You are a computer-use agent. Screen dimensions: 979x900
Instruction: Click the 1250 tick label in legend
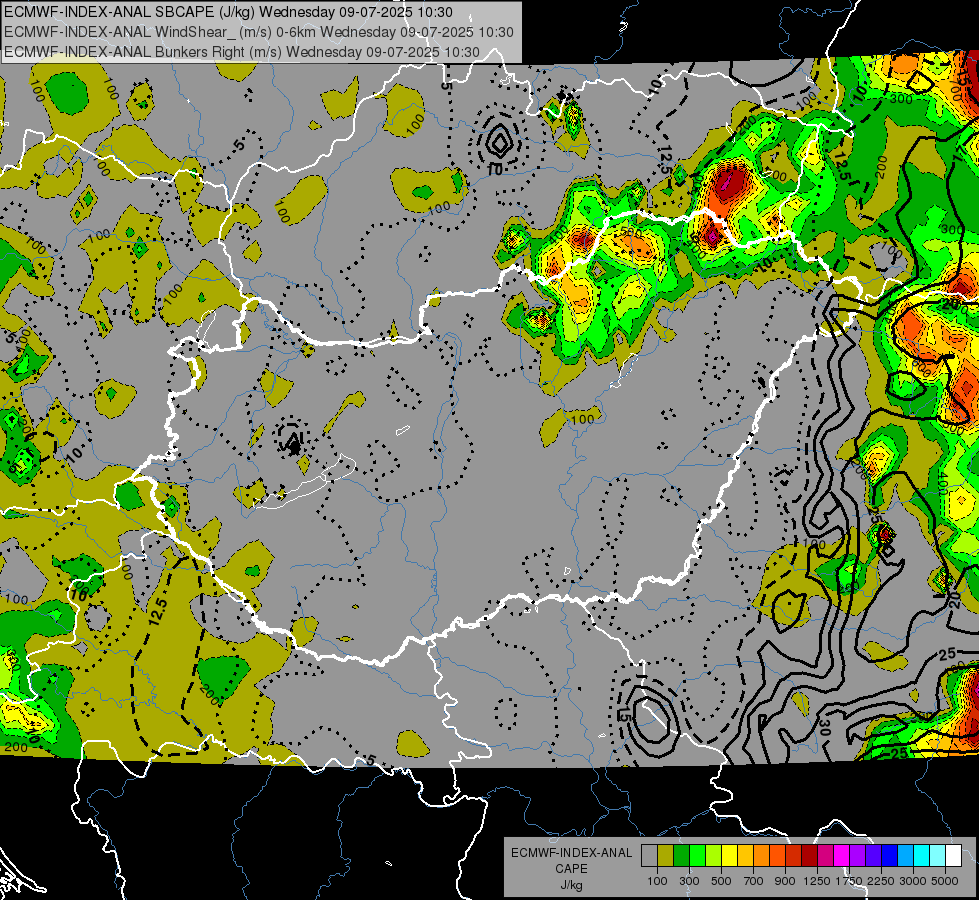click(817, 881)
